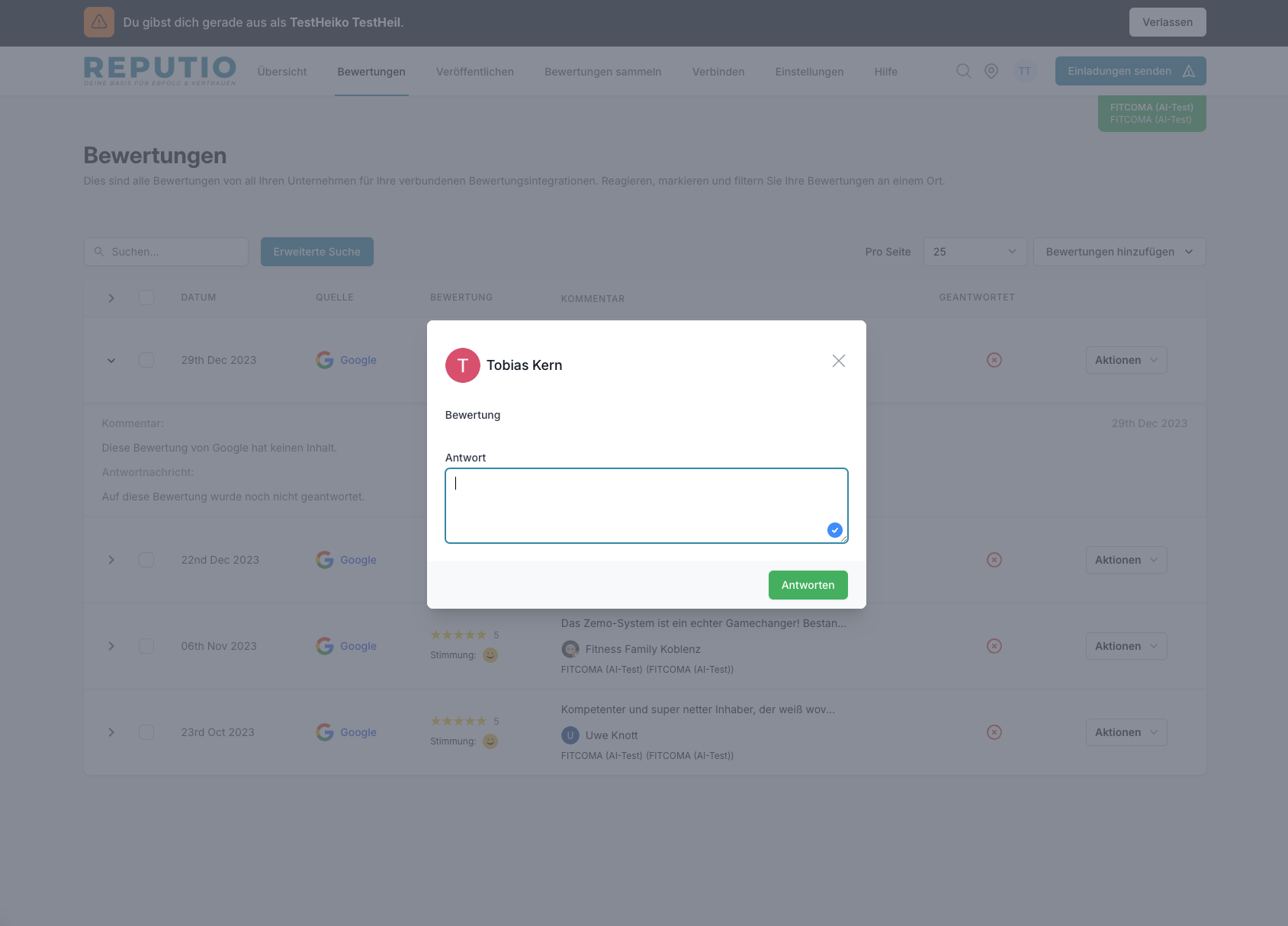Click Google icon in 06th Nov 2023 row
1288x926 pixels.
[325, 646]
